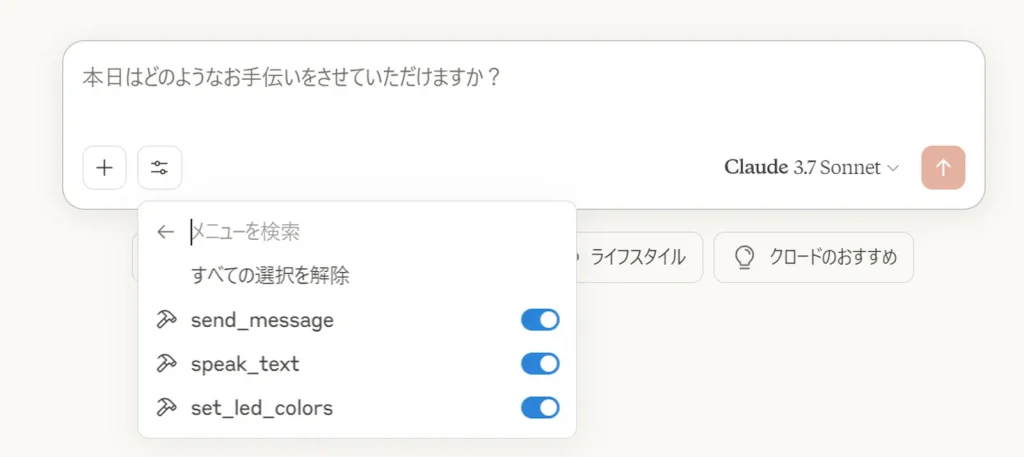The image size is (1024, 457).
Task: Turn off the speak_text switch
Action: point(540,364)
